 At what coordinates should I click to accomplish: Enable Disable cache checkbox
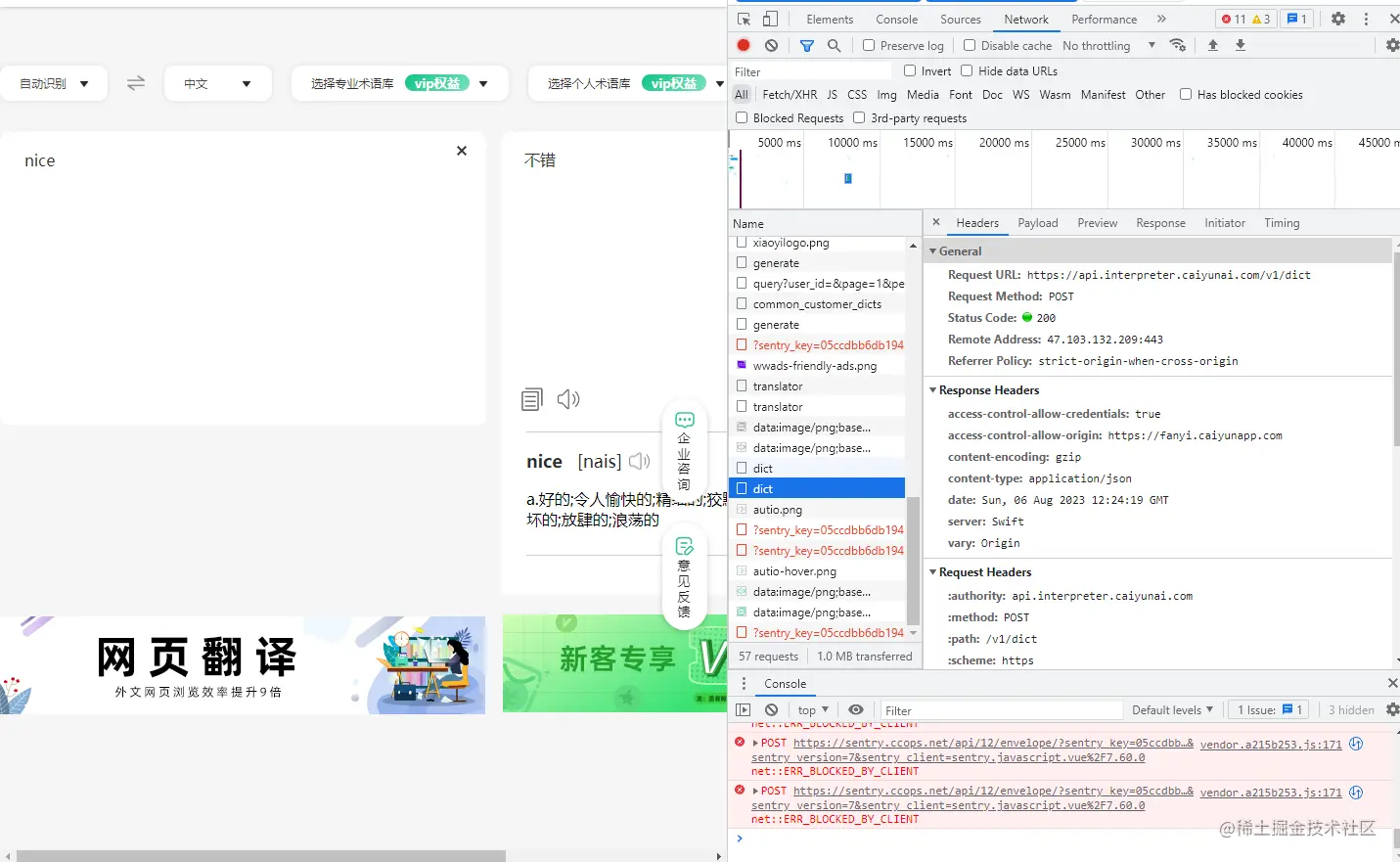pos(970,45)
